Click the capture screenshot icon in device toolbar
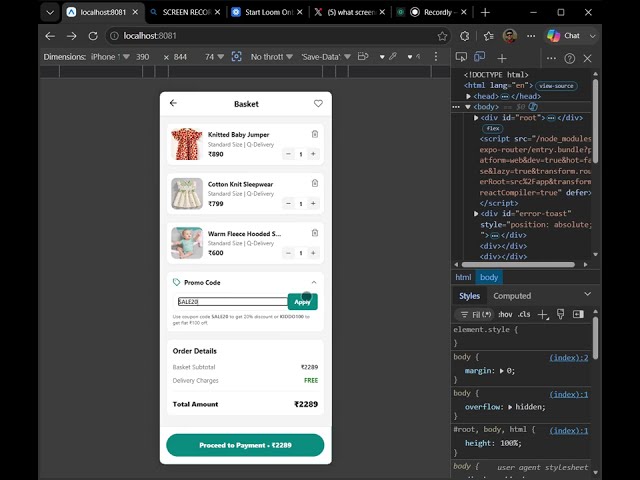 tap(236, 56)
